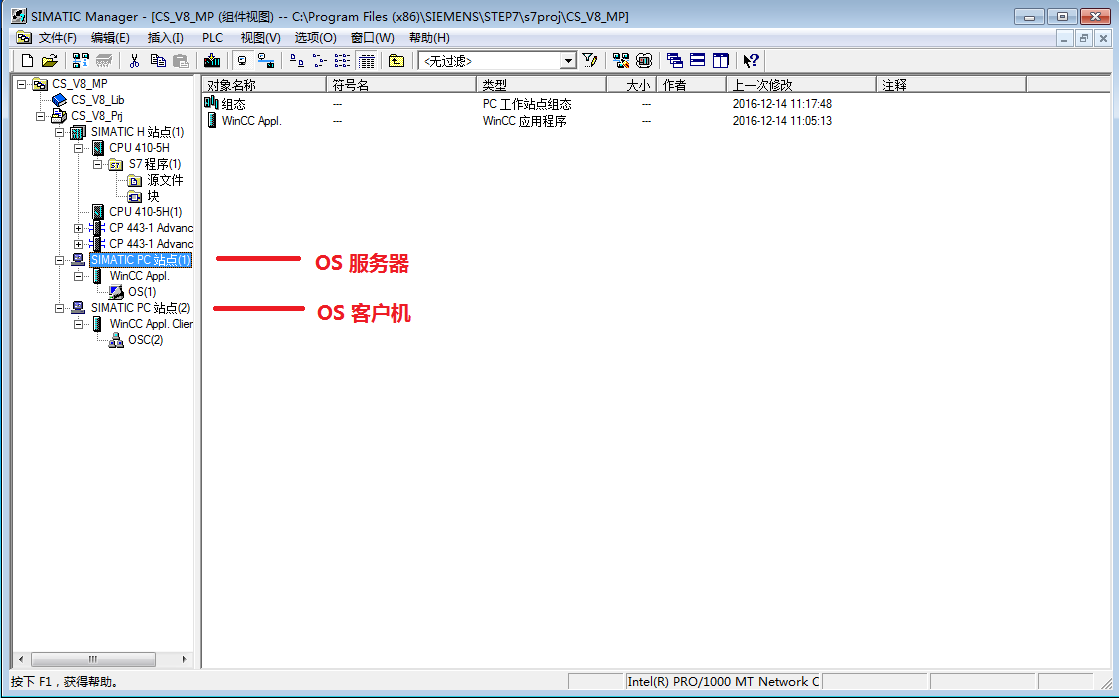The height and width of the screenshot is (698, 1119).
Task: Collapse the CS_V8_Prj project node
Action: (x=41, y=116)
